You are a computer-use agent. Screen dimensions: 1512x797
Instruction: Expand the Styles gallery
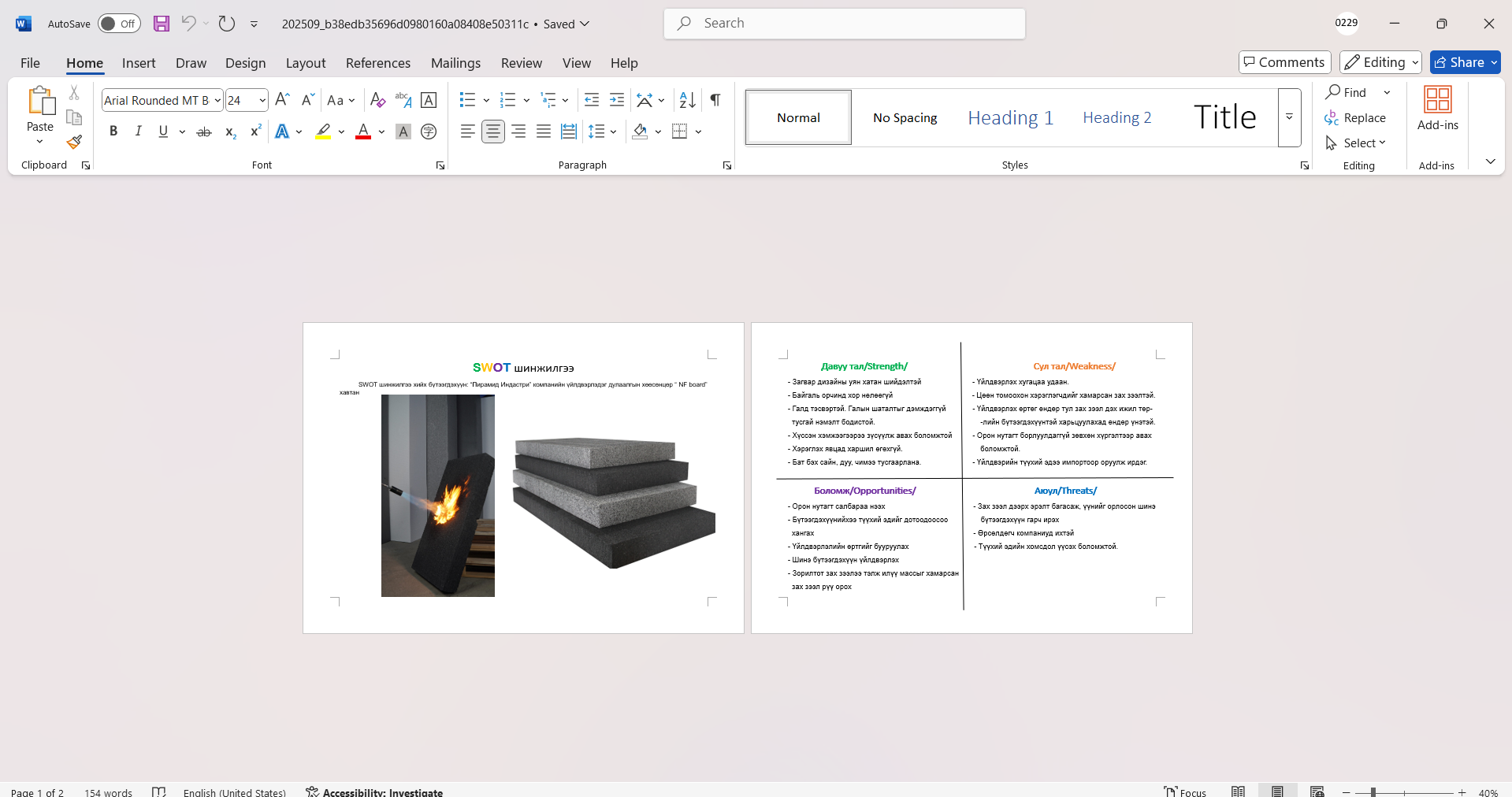click(1290, 117)
